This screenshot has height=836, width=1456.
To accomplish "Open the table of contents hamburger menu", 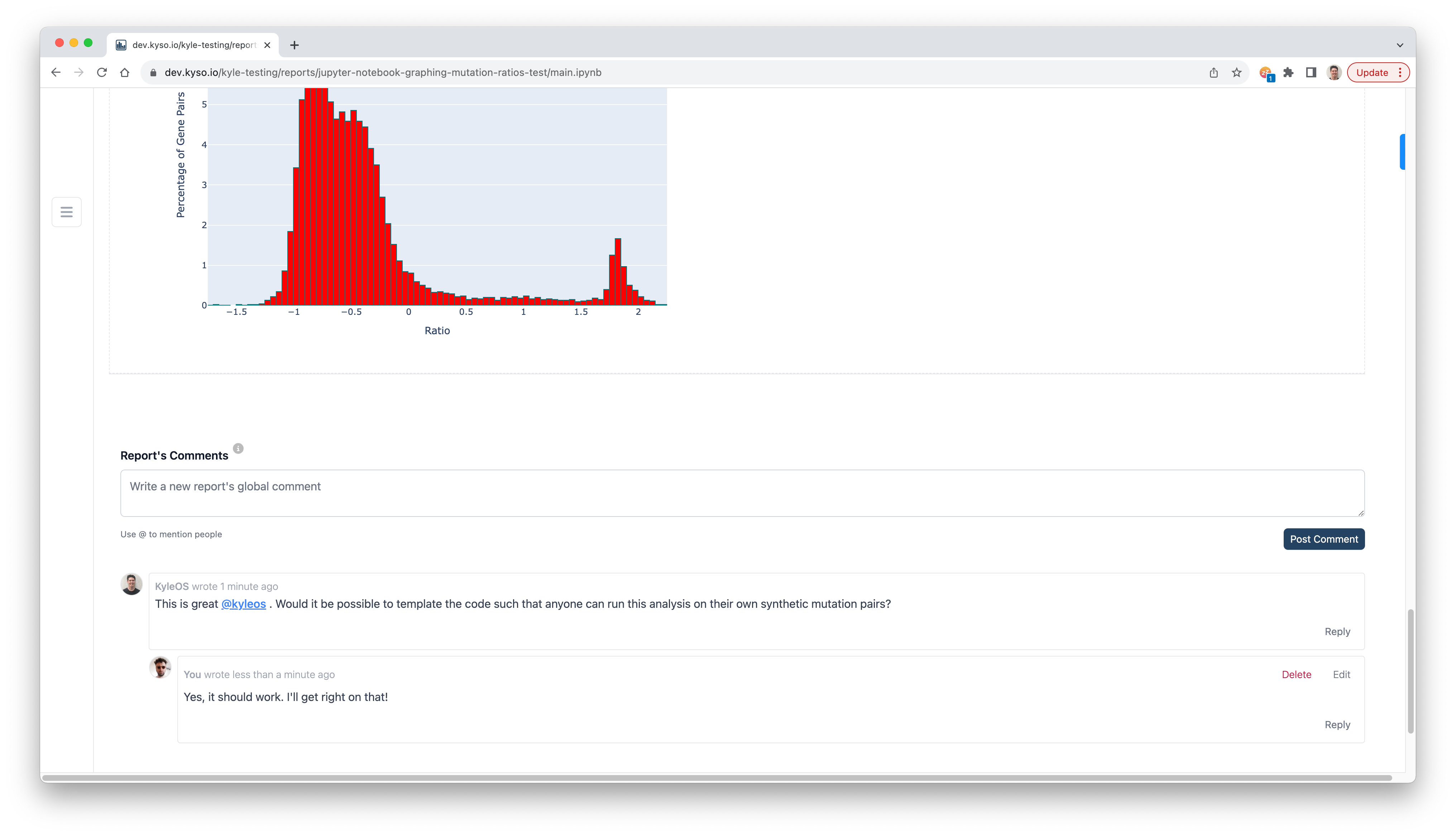I will click(x=67, y=212).
